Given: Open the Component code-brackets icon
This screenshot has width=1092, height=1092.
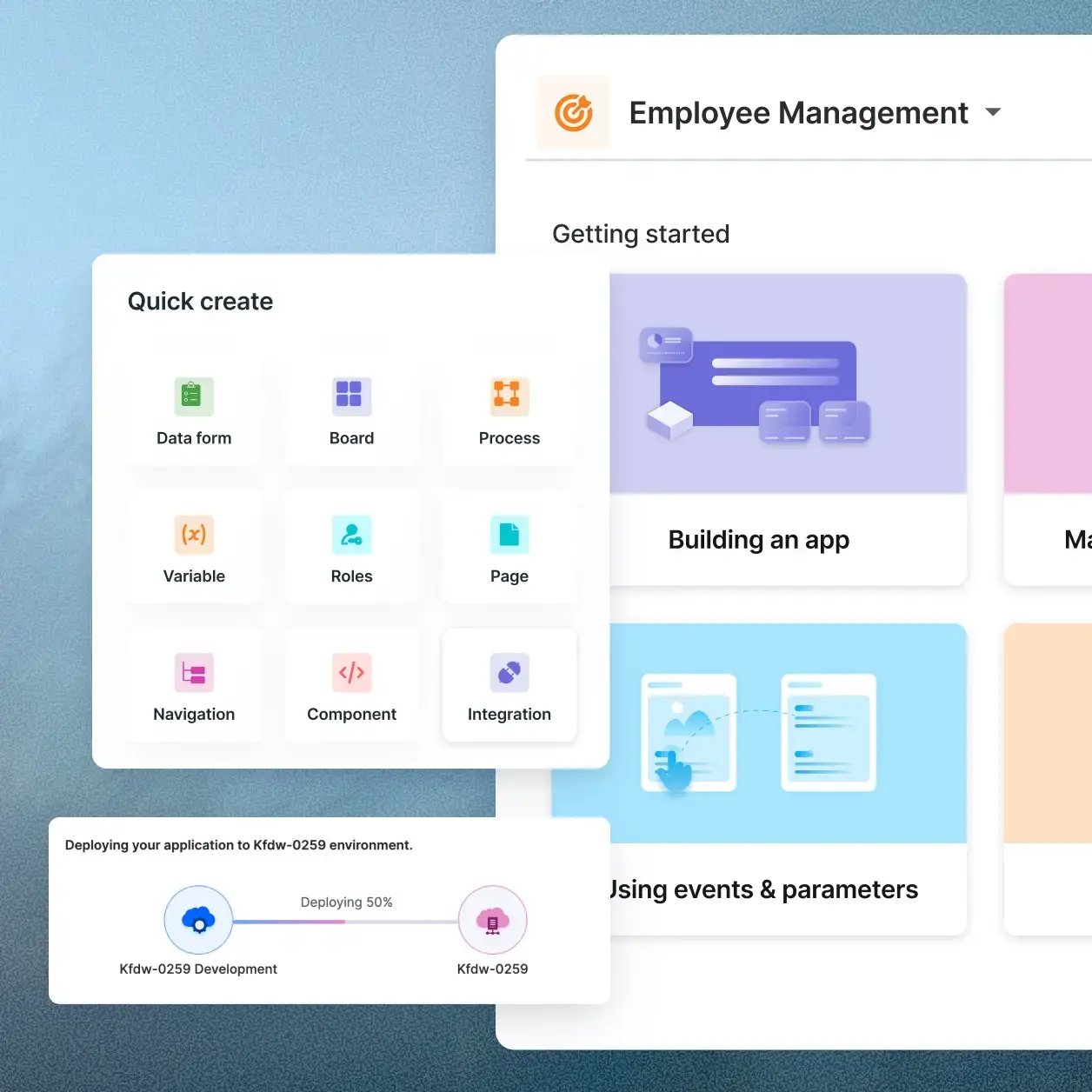Looking at the screenshot, I should click(351, 672).
